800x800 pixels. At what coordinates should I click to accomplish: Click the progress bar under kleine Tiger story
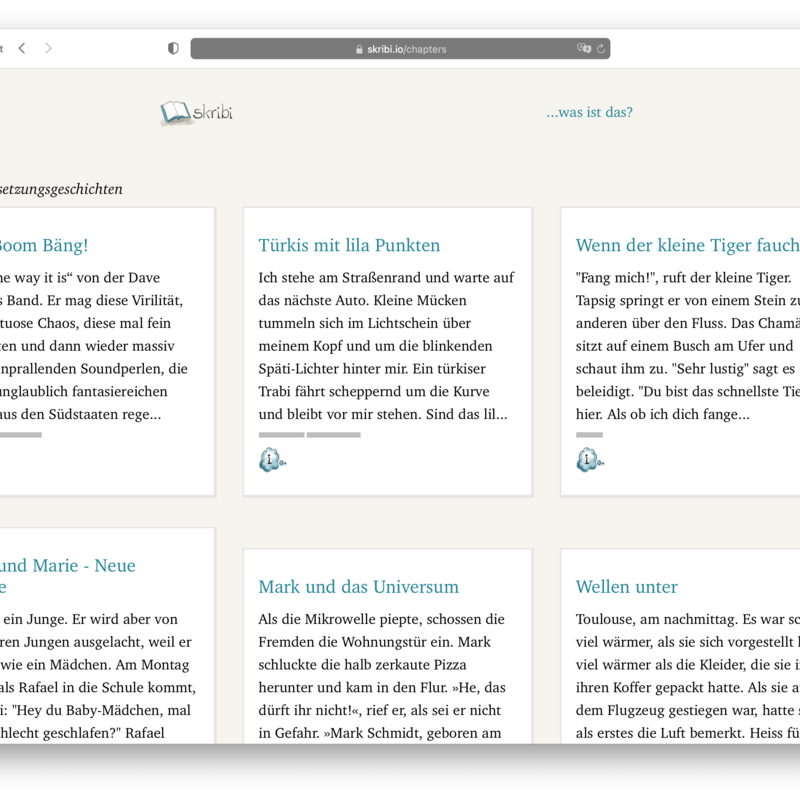tap(589, 435)
